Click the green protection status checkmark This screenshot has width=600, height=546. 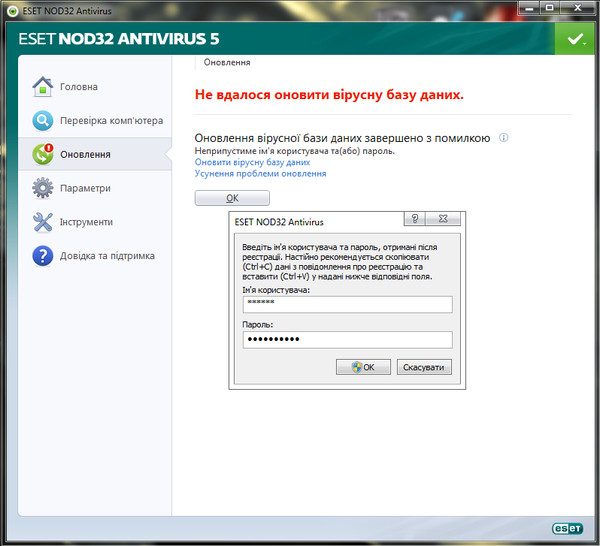(x=574, y=39)
